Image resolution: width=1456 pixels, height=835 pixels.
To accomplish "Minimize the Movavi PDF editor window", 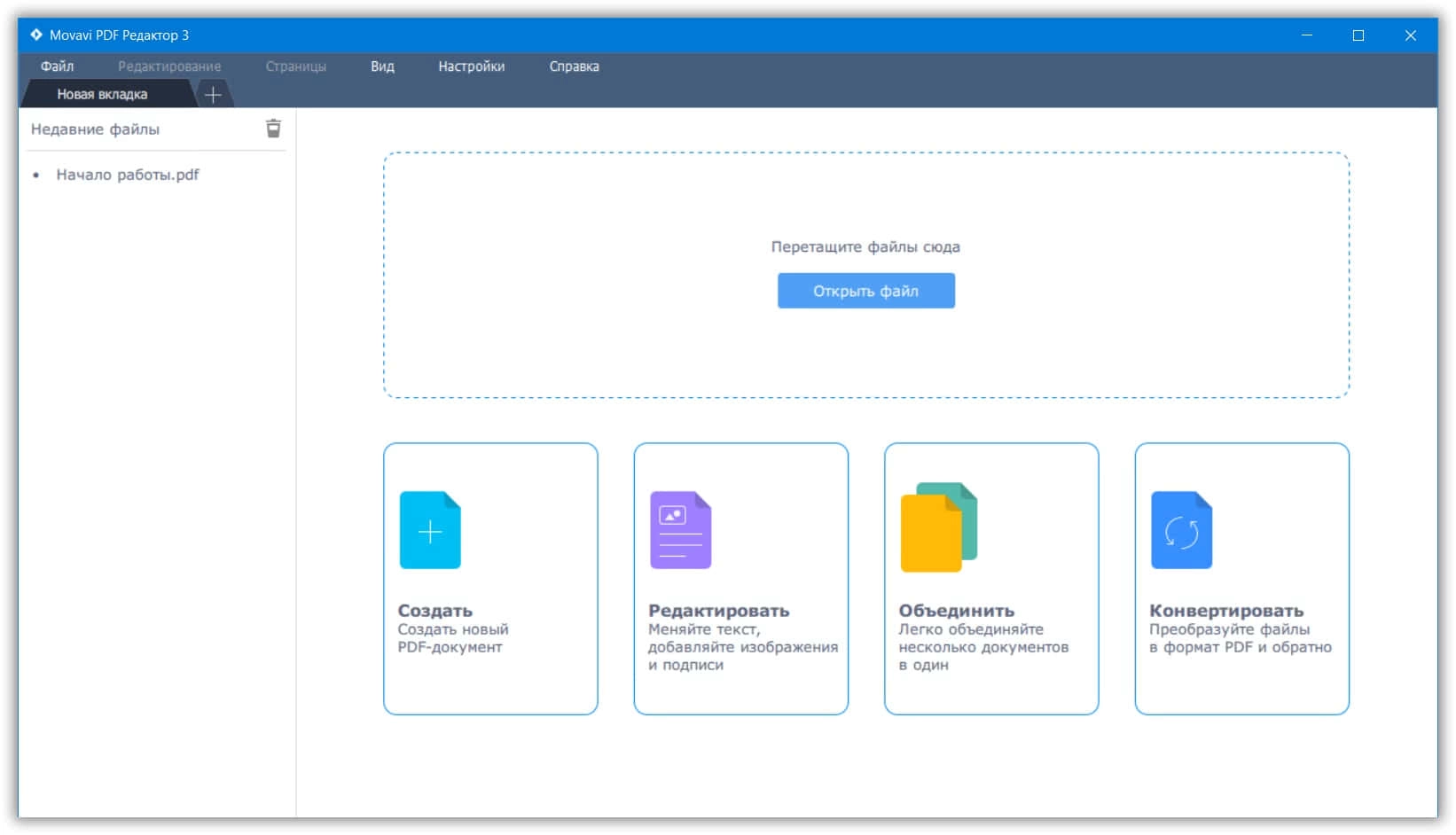I will click(x=1306, y=35).
